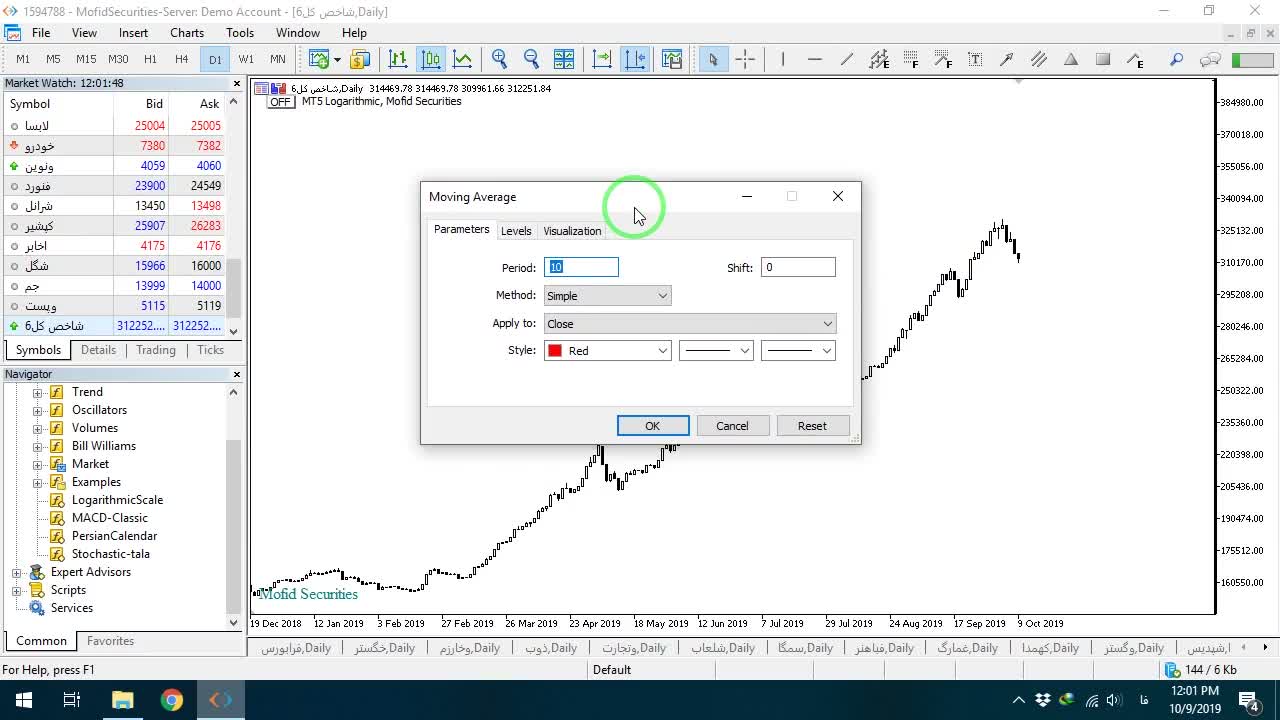
Task: Click the zoom in magnifier icon
Action: point(499,59)
